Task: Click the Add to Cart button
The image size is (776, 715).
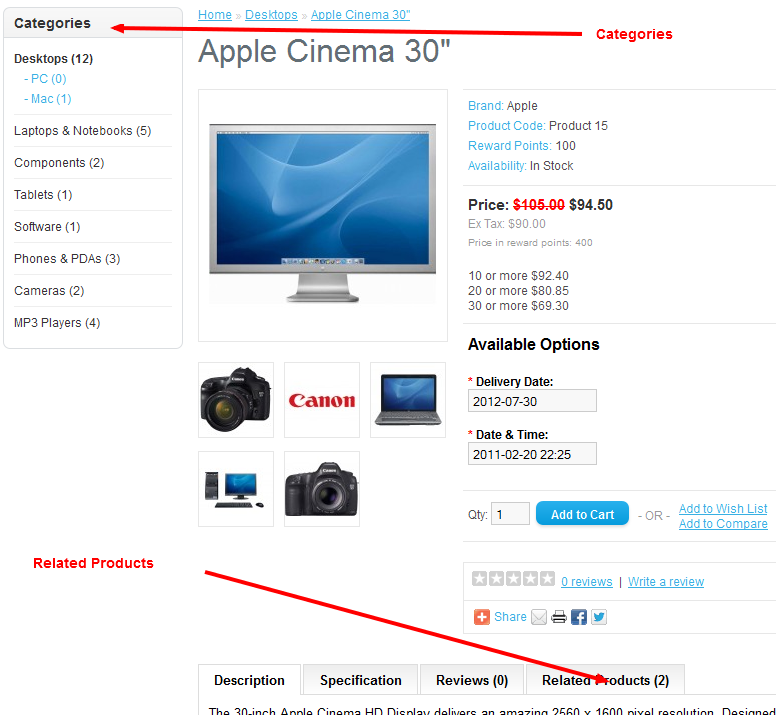Action: point(582,514)
